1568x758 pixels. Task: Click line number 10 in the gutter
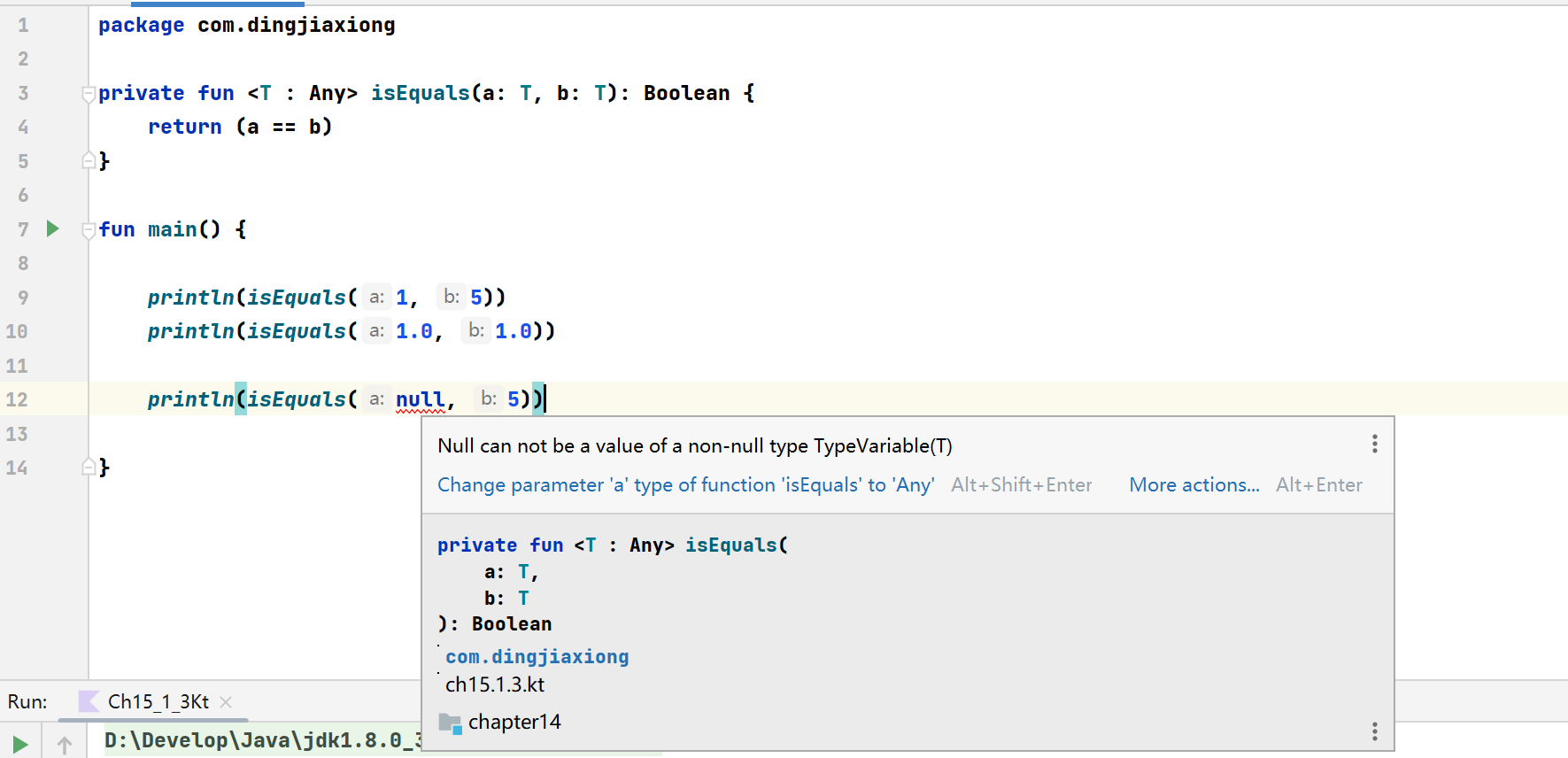click(17, 331)
